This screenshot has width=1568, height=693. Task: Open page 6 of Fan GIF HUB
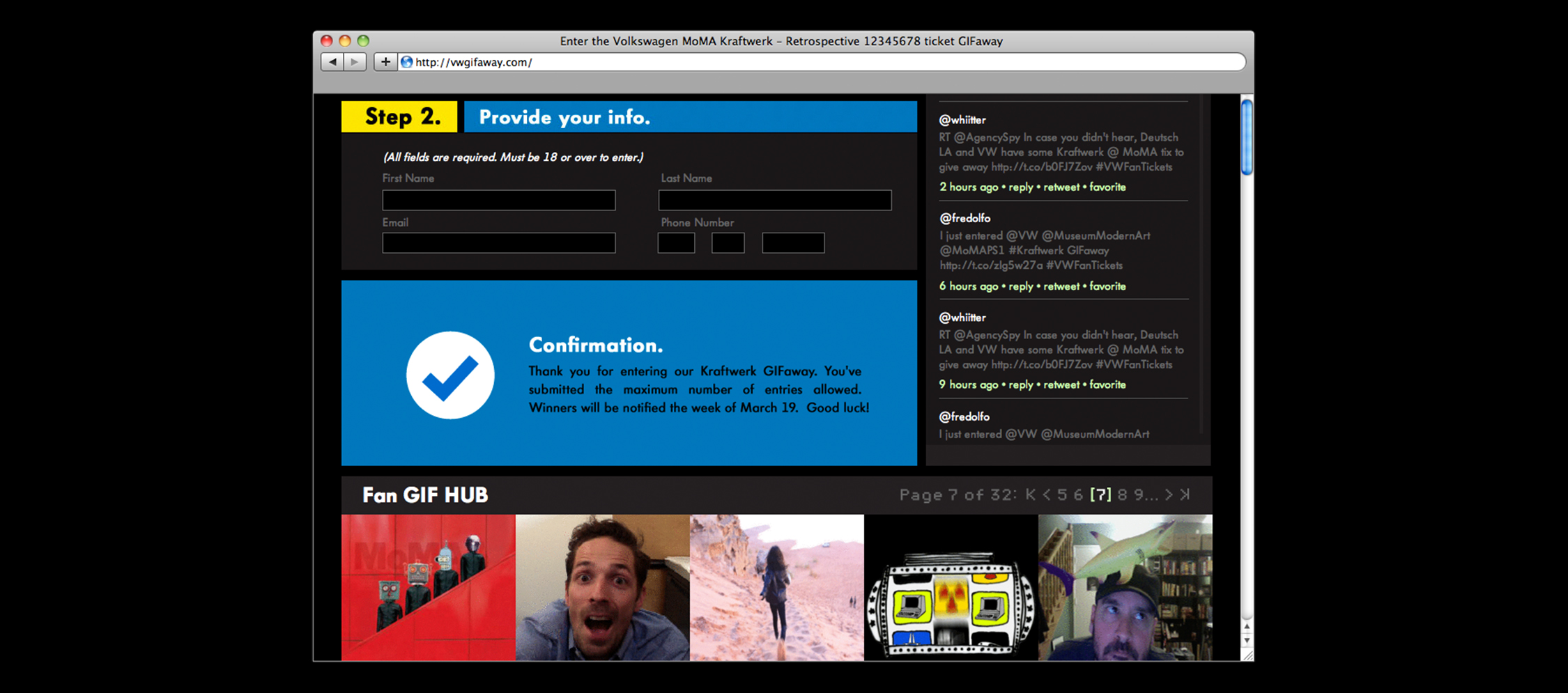[x=1078, y=495]
